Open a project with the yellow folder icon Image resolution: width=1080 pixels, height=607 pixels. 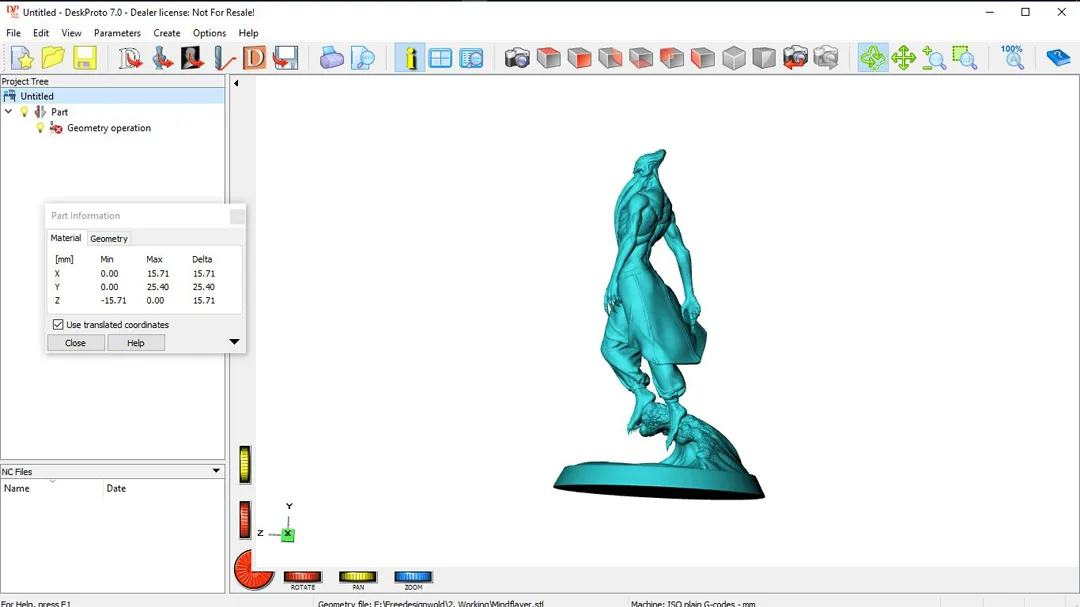pyautogui.click(x=53, y=59)
